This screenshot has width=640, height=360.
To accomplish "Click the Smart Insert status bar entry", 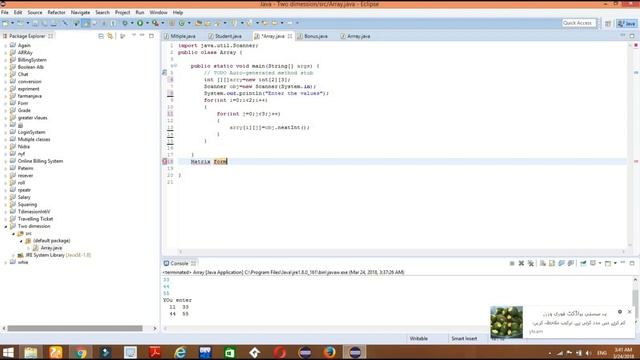I will click(x=464, y=338).
